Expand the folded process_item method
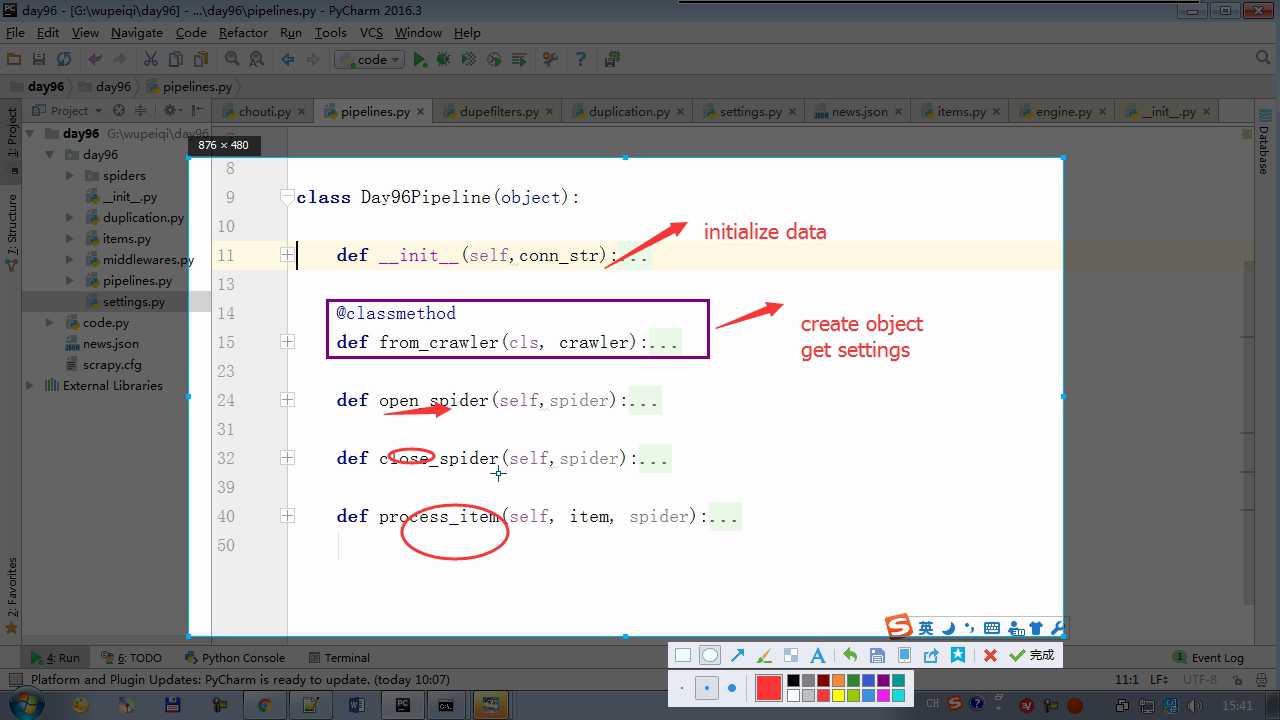The image size is (1280, 720). click(287, 516)
